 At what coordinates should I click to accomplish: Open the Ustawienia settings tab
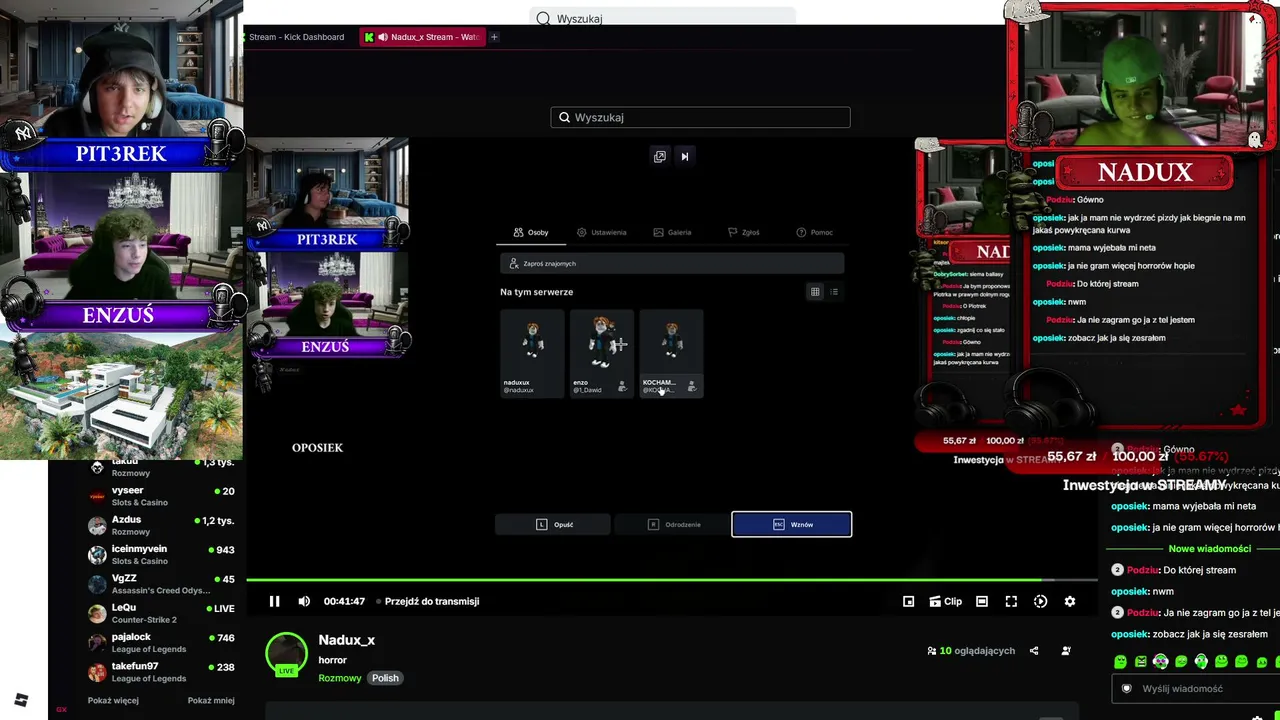[602, 232]
